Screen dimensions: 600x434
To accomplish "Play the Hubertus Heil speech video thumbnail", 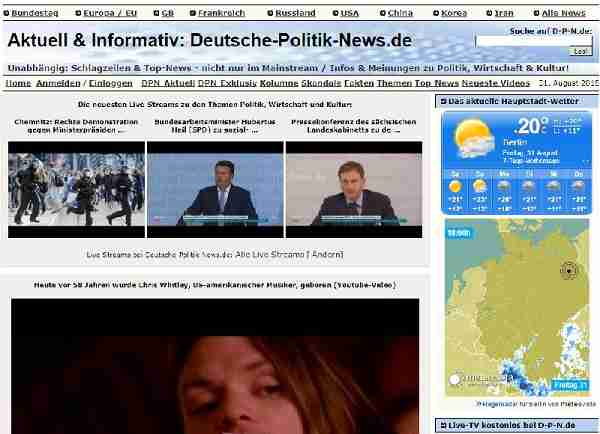I will (x=215, y=189).
